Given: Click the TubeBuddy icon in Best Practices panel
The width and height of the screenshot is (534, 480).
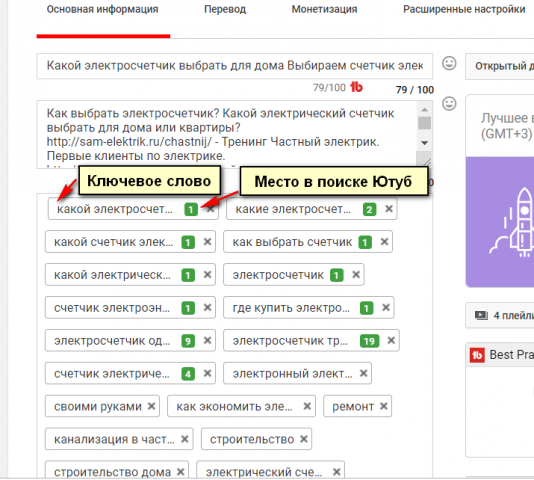Looking at the screenshot, I should 477,355.
